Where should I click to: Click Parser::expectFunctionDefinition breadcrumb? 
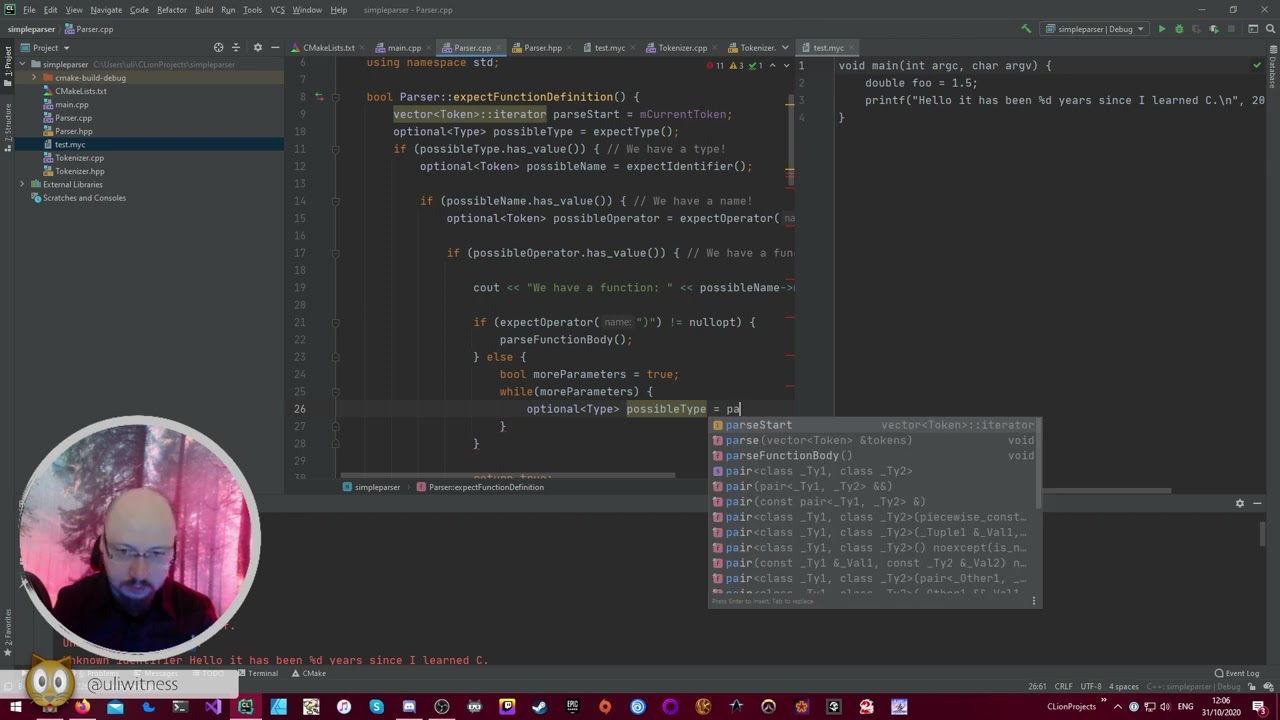point(480,487)
